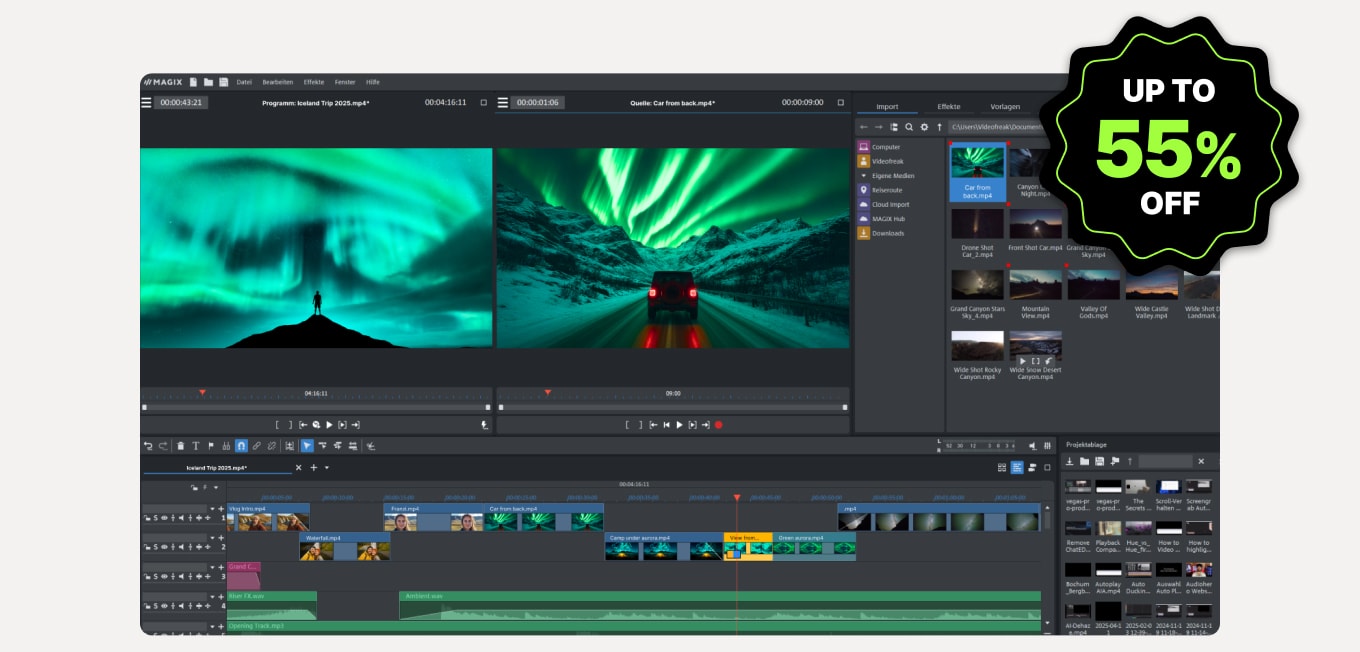Toggle lock on track 3
This screenshot has width=1360, height=652.
click(147, 577)
